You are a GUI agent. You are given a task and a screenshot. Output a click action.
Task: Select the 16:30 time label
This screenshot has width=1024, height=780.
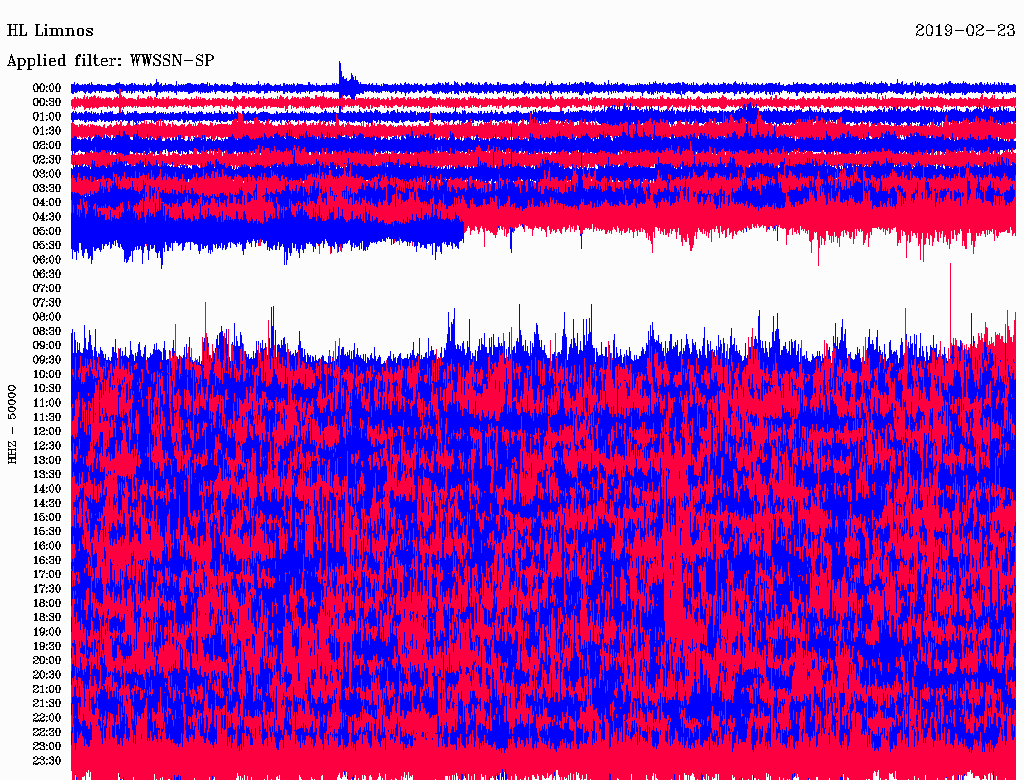point(47,560)
